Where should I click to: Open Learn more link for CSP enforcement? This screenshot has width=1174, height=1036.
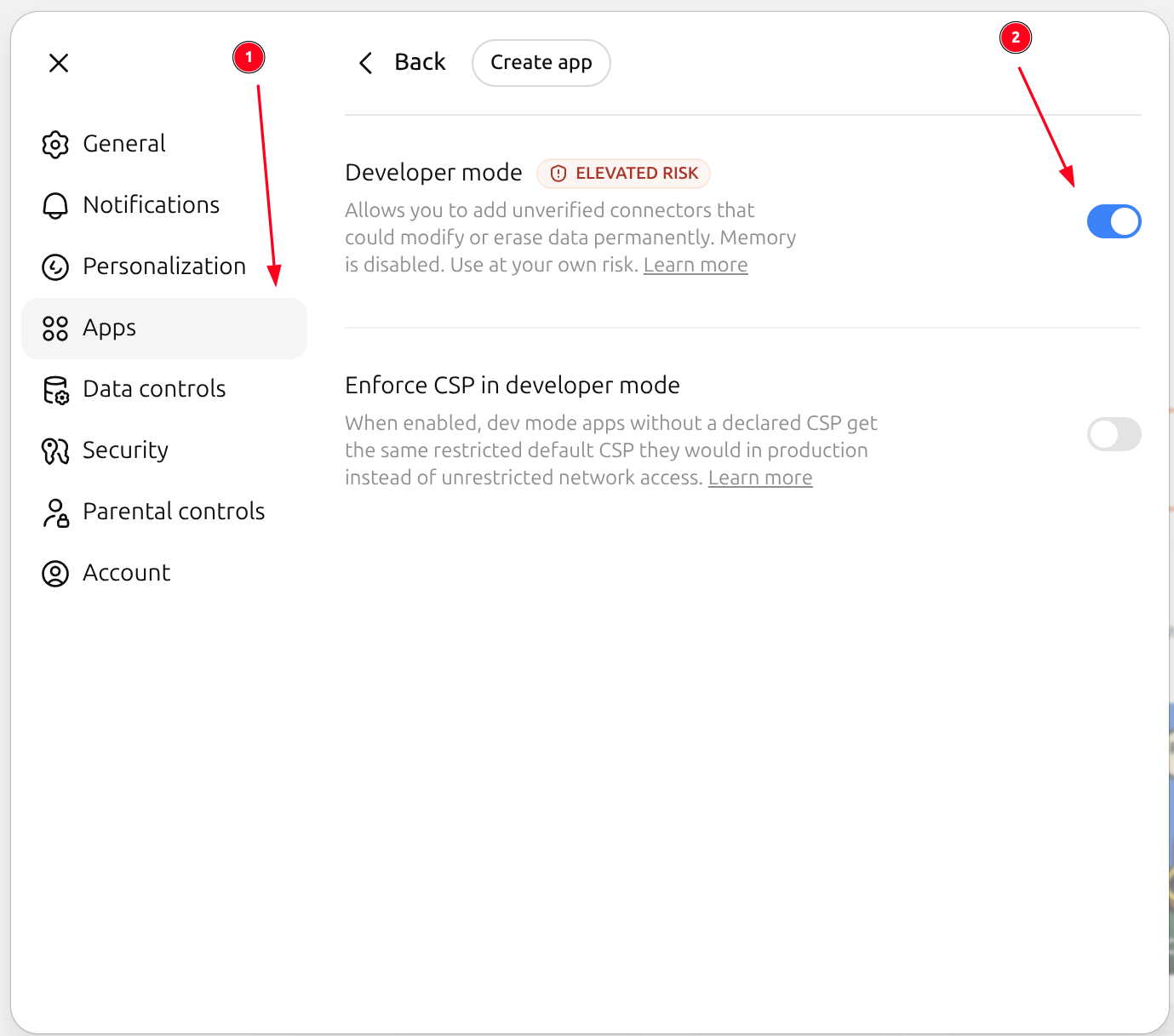pos(760,478)
